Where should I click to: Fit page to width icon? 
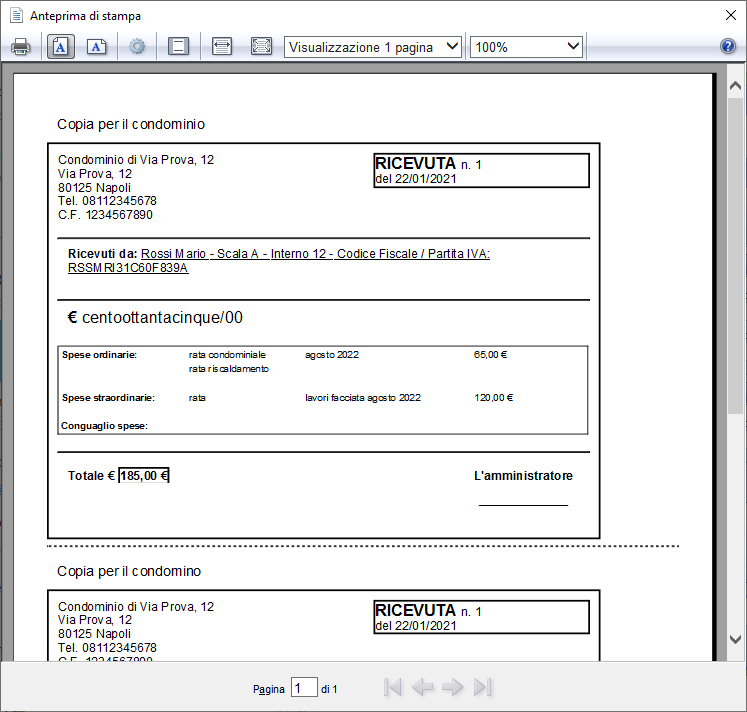[222, 47]
